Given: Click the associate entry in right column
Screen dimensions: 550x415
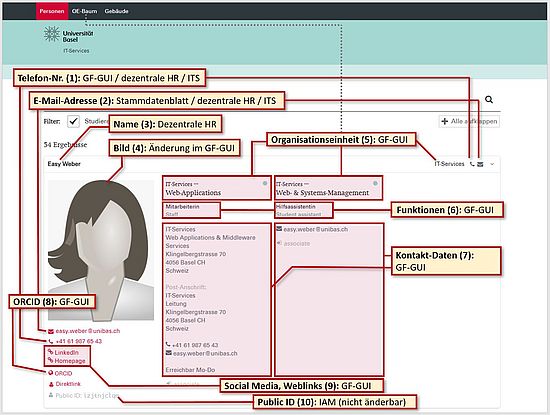Looking at the screenshot, I should (x=297, y=243).
